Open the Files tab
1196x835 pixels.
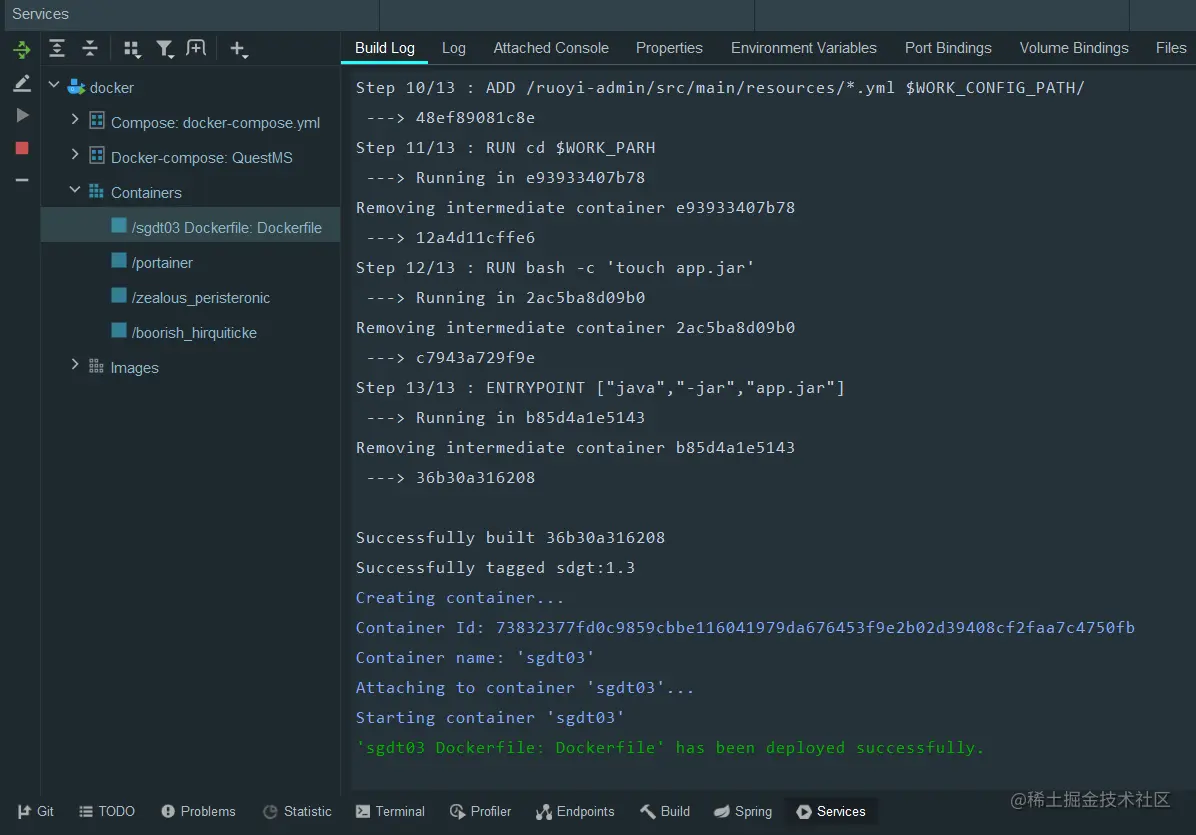coord(1171,48)
